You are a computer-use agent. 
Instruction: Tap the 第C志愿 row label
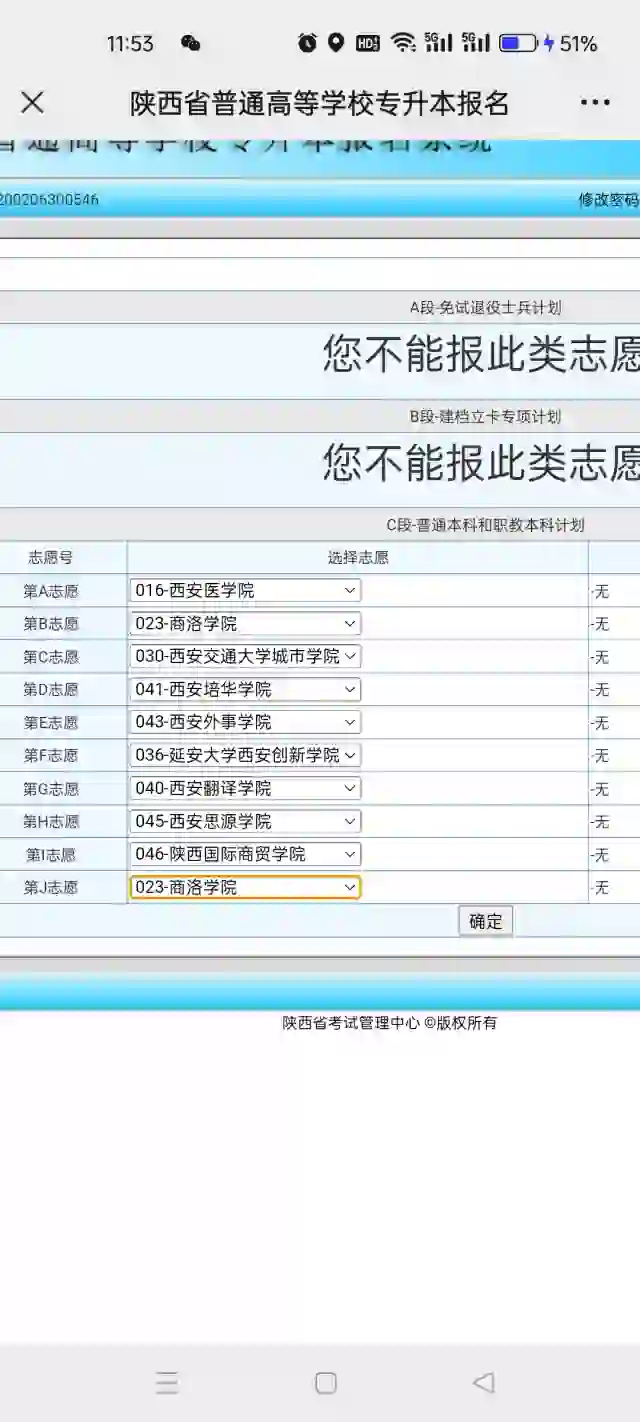tap(51, 657)
